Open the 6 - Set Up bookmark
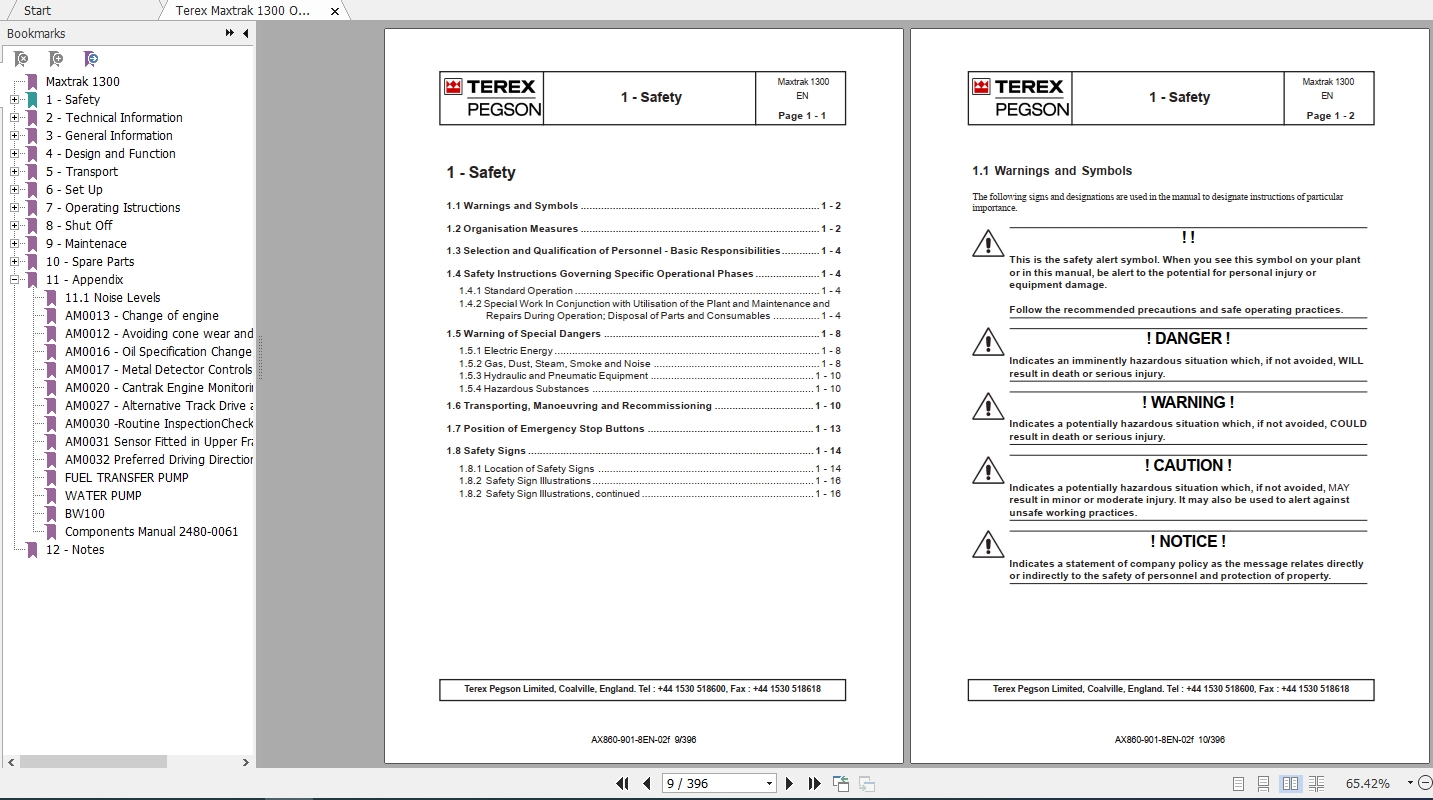Screen dimensions: 1433x800 [x=74, y=190]
